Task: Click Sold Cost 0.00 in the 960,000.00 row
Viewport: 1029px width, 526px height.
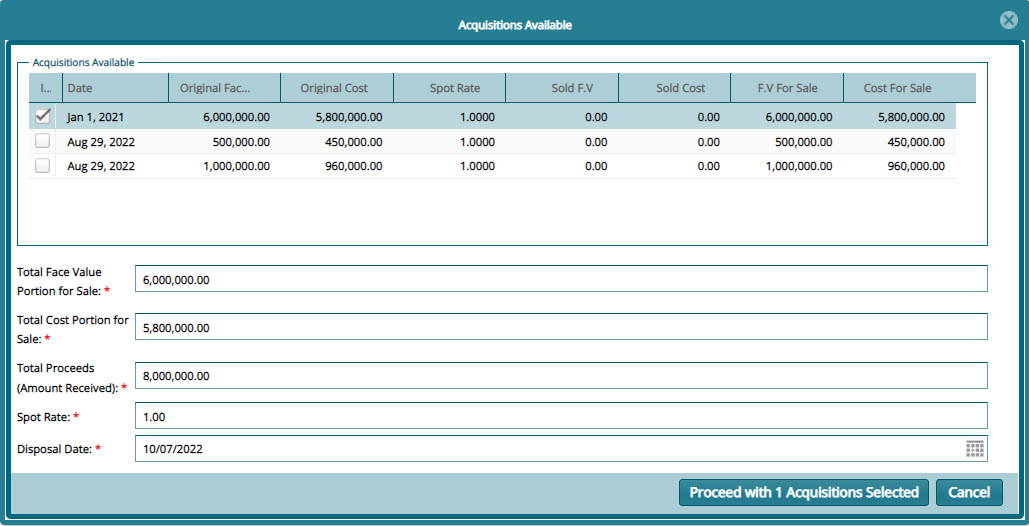Action: pyautogui.click(x=709, y=167)
